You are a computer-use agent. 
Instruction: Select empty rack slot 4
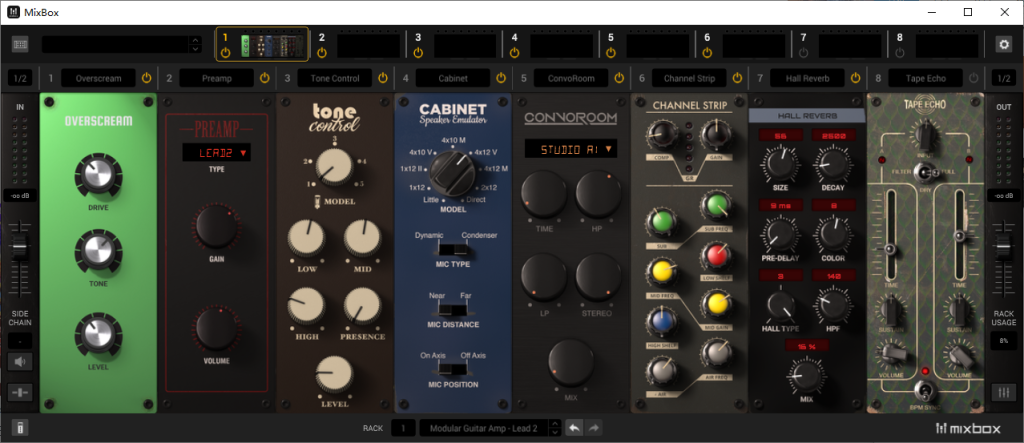(x=561, y=46)
